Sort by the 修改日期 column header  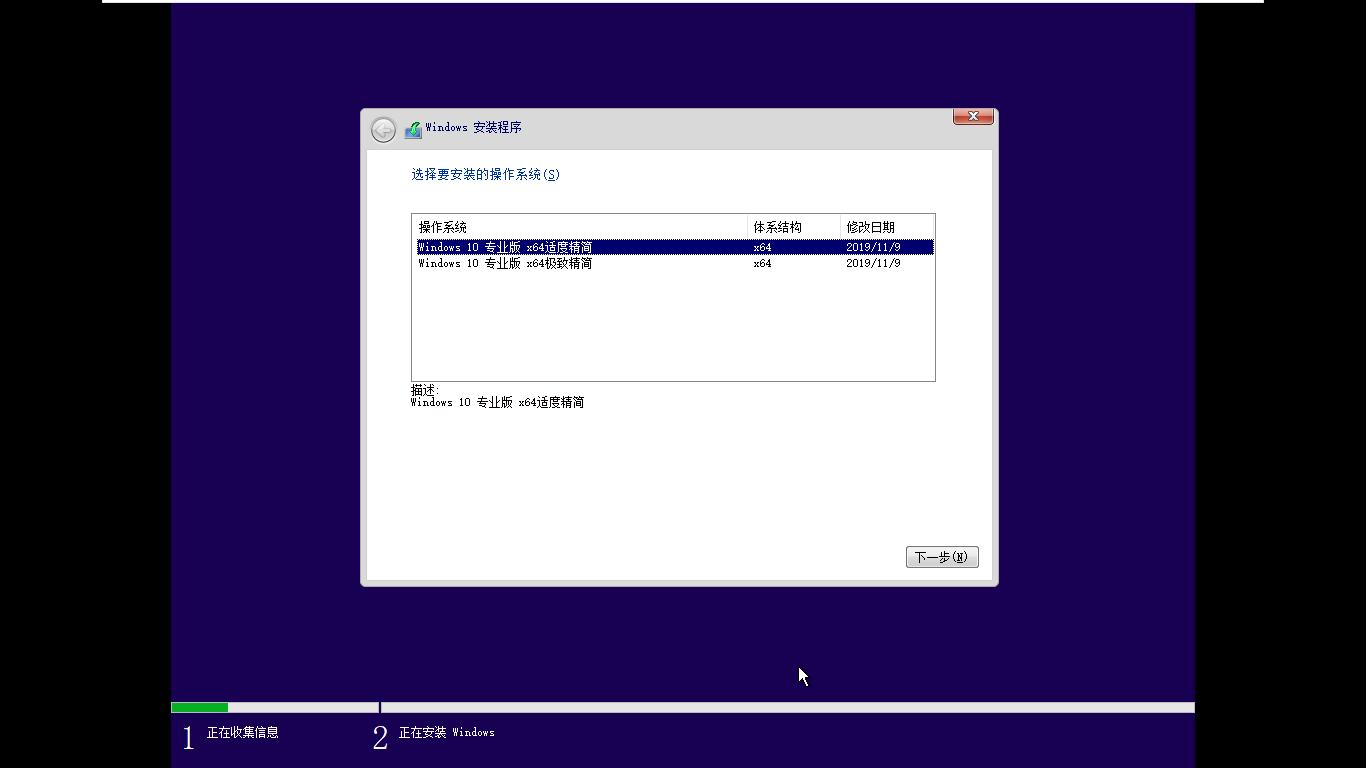(x=870, y=226)
